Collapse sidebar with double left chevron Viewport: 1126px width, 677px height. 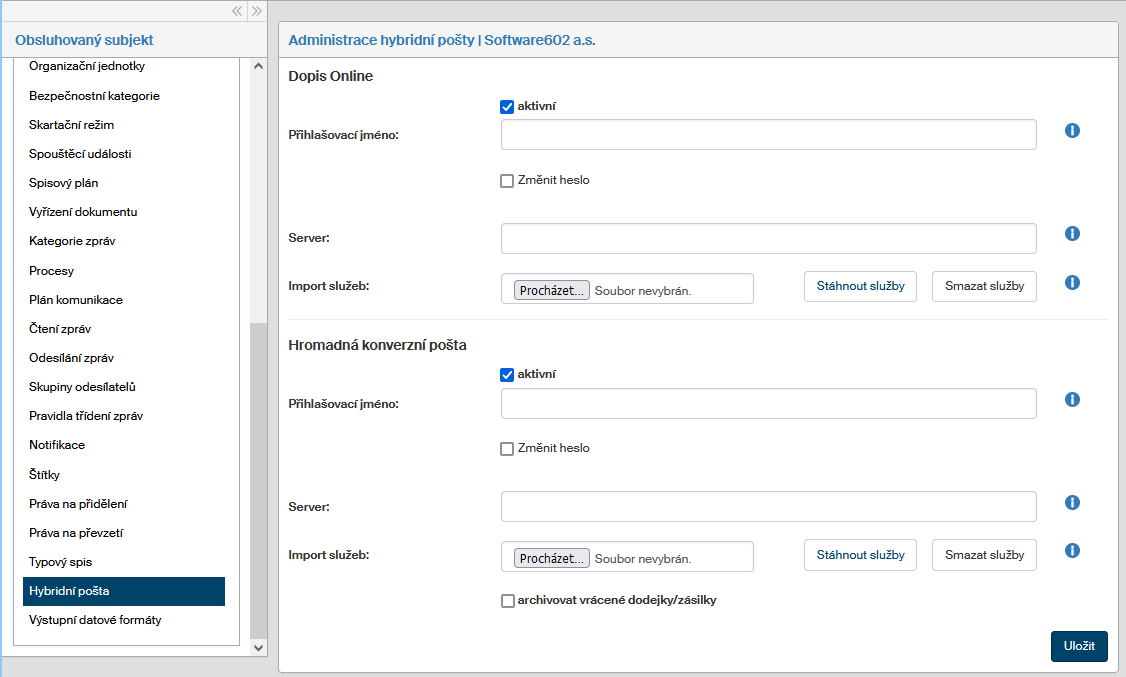237,11
